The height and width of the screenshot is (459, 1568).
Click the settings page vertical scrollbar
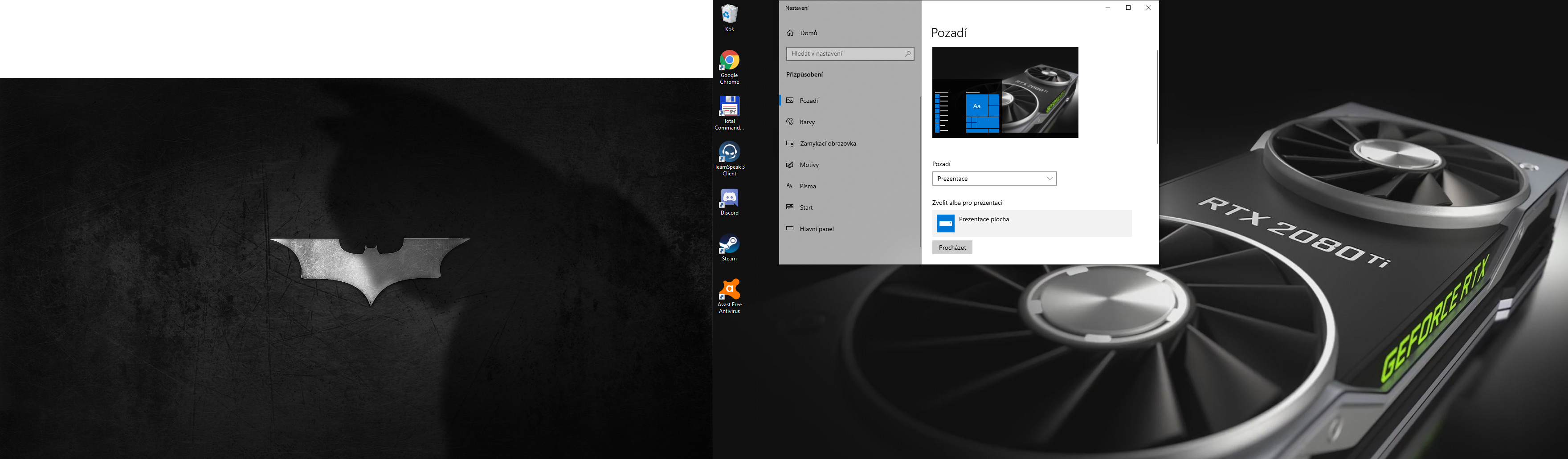[1157, 97]
